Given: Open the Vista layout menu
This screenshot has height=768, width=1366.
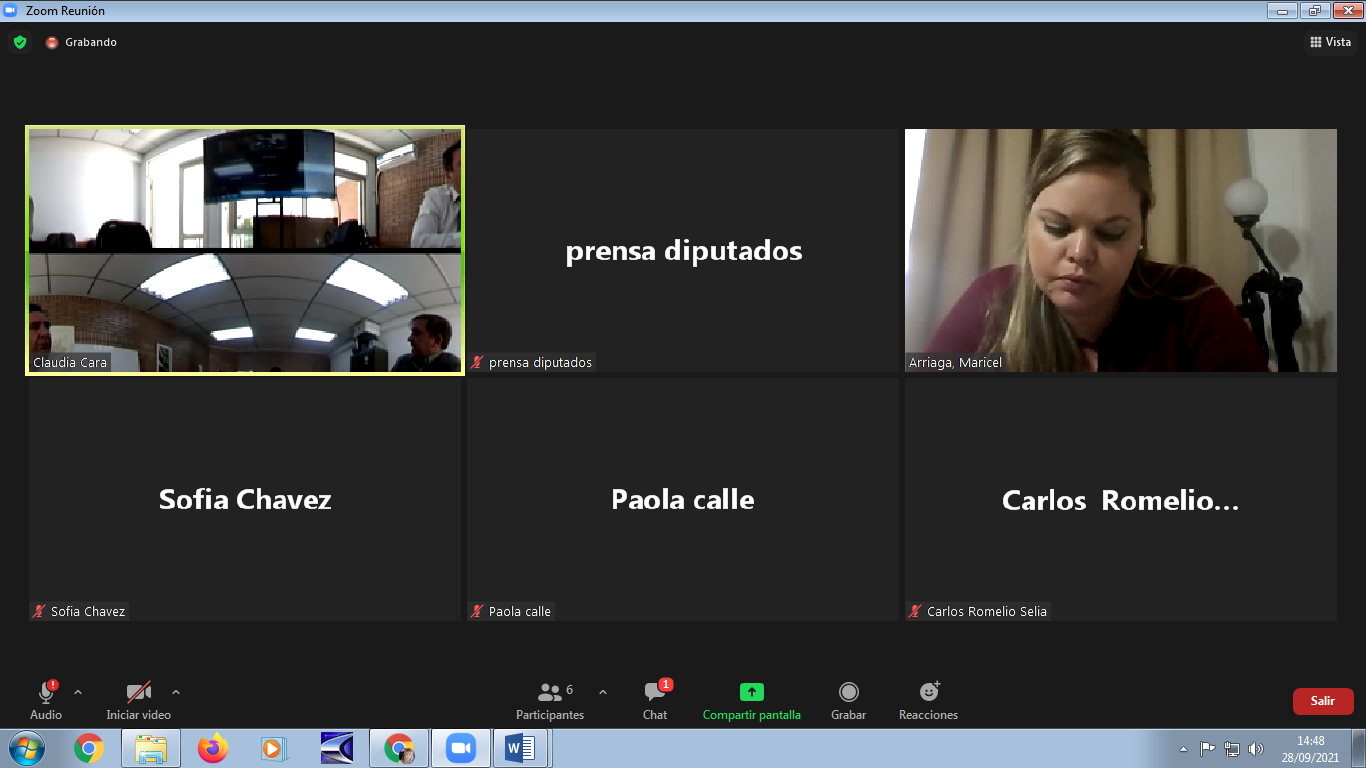Looking at the screenshot, I should point(1331,42).
